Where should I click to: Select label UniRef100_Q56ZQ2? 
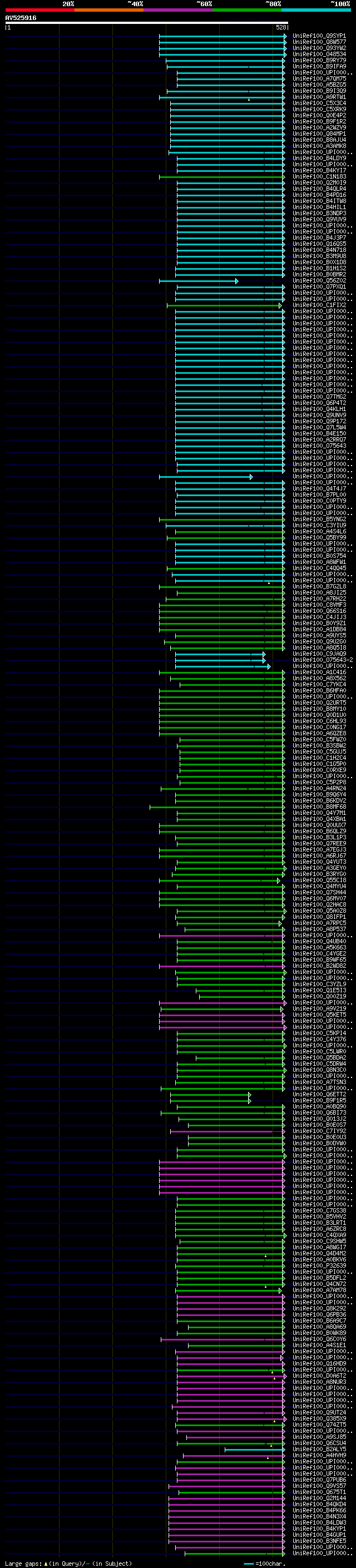pyautogui.click(x=319, y=280)
